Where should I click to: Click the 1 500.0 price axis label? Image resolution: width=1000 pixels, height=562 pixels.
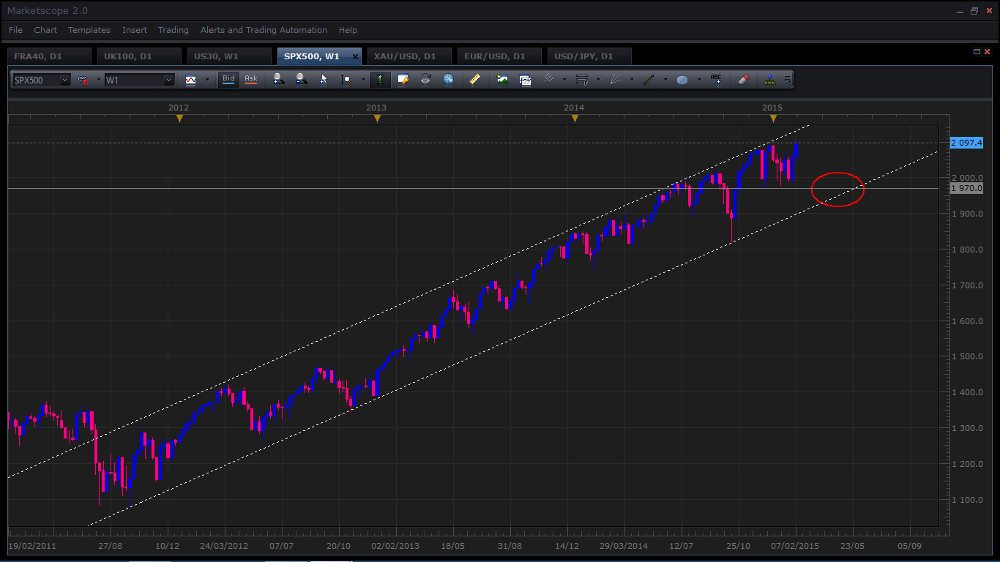point(967,356)
